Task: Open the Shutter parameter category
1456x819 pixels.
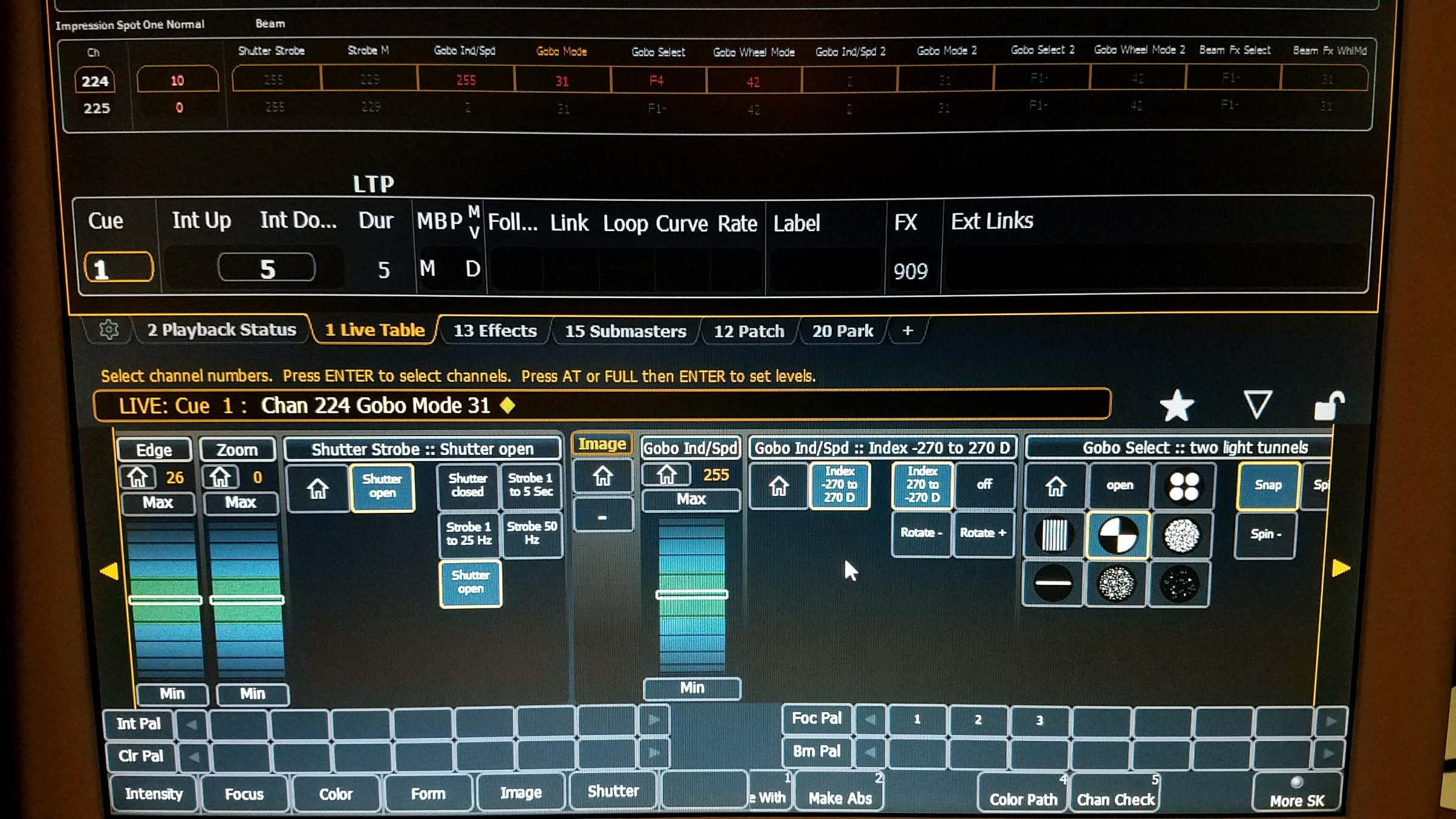Action: click(613, 791)
